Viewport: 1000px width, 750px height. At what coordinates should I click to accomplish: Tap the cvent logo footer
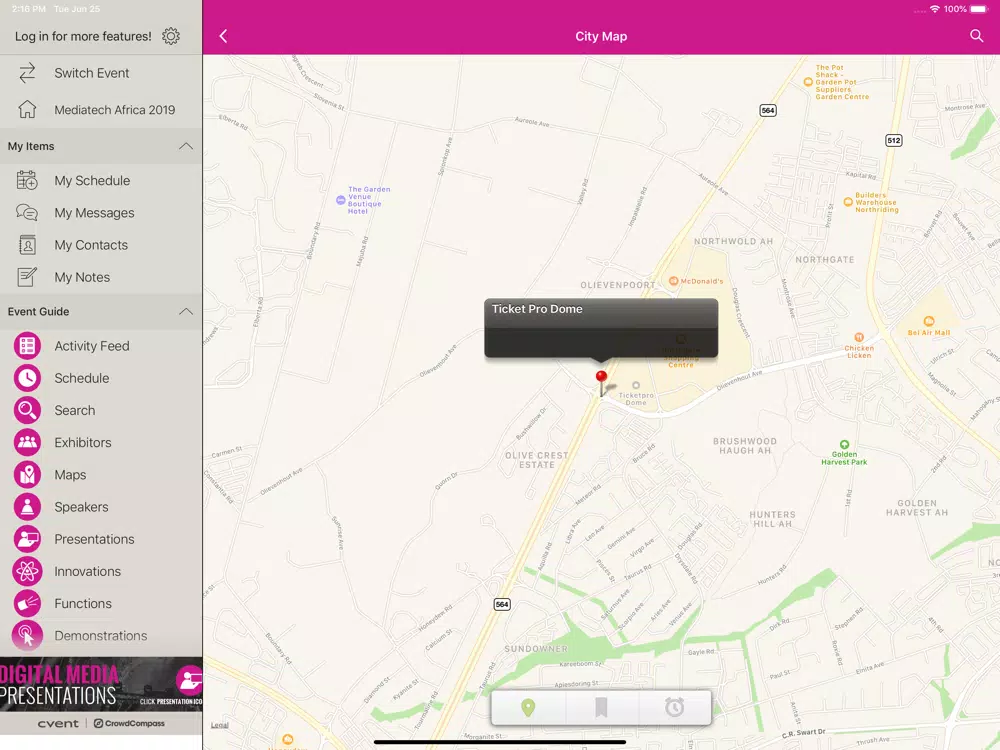point(58,723)
